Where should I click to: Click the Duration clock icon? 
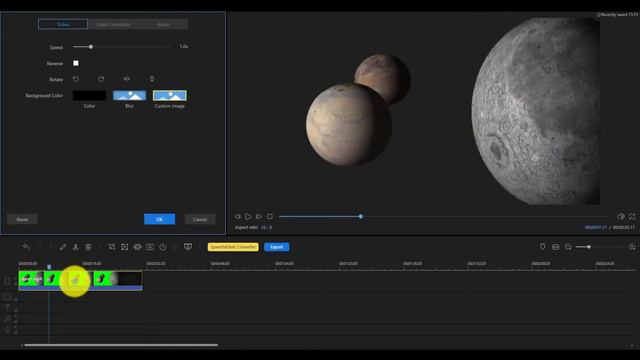[x=163, y=247]
